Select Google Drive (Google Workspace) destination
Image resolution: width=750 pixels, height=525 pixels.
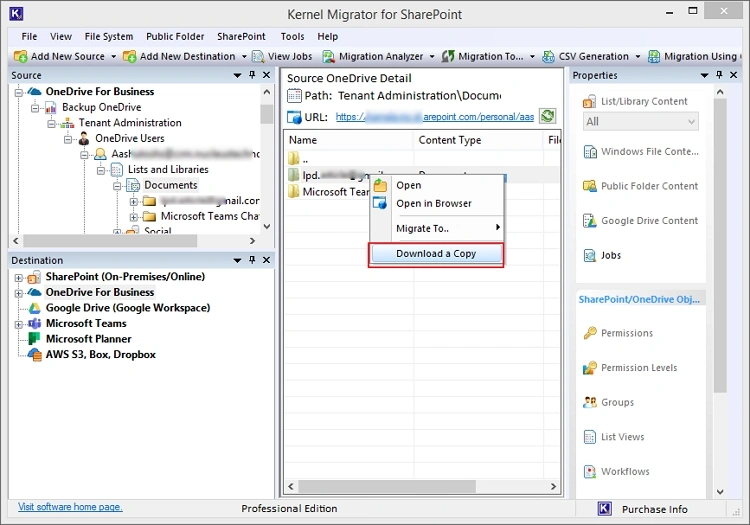coord(128,308)
